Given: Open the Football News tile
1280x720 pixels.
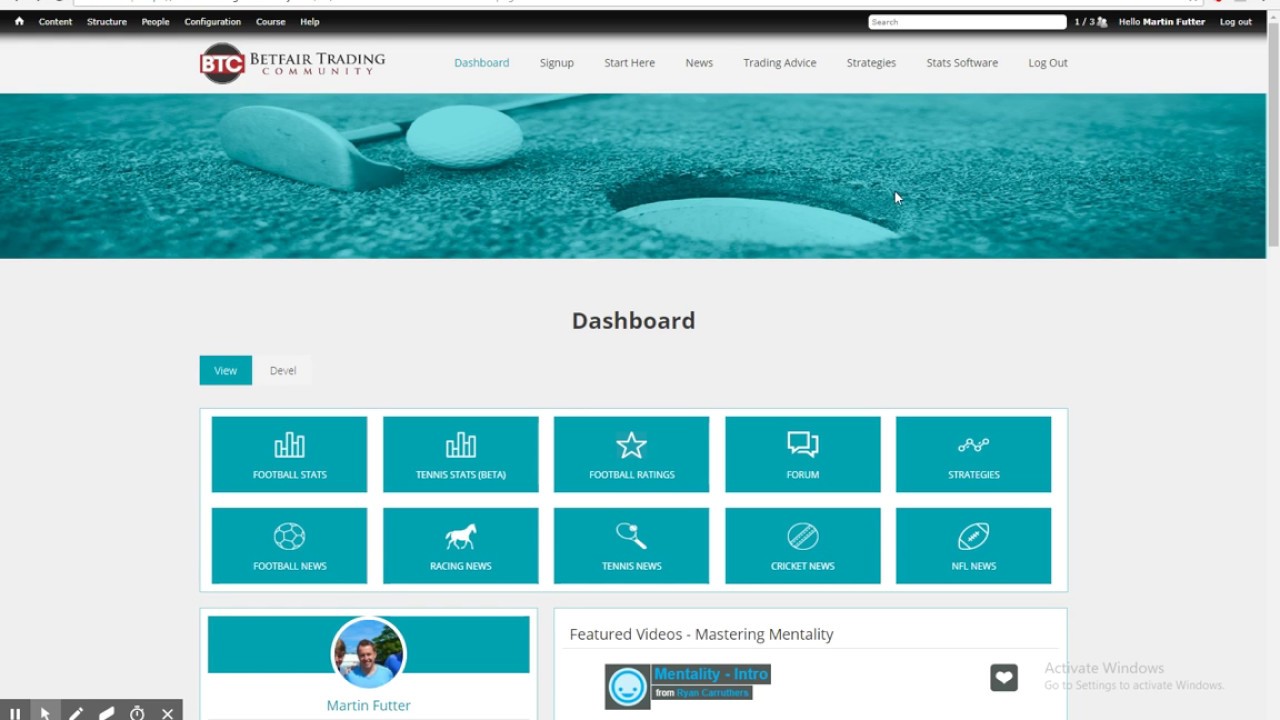Looking at the screenshot, I should coord(289,546).
